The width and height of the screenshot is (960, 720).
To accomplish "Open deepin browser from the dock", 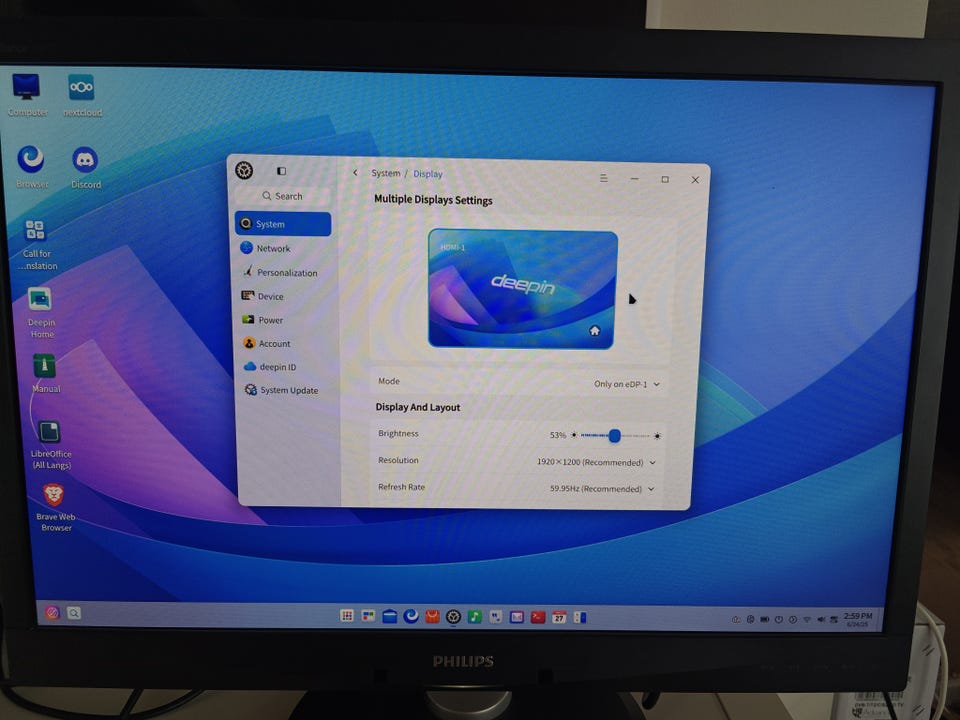I will [x=411, y=617].
